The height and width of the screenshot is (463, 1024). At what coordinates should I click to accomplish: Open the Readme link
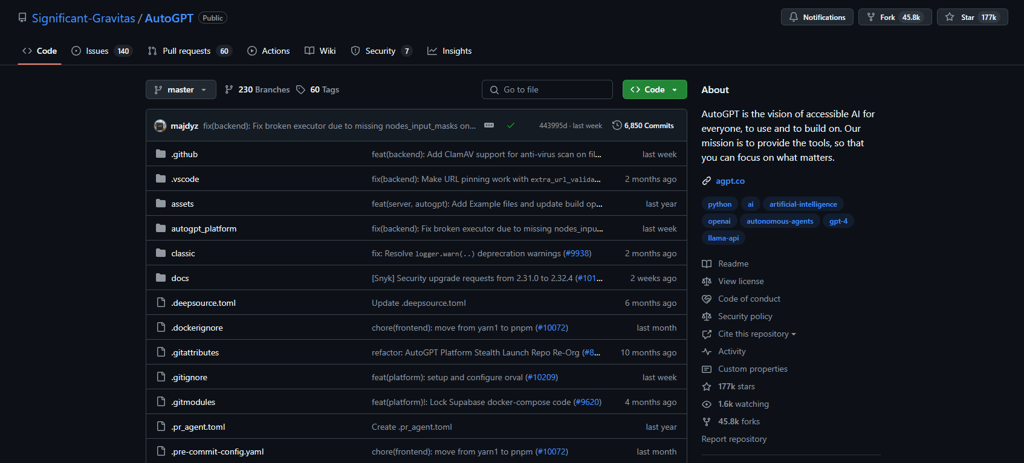[x=726, y=264]
